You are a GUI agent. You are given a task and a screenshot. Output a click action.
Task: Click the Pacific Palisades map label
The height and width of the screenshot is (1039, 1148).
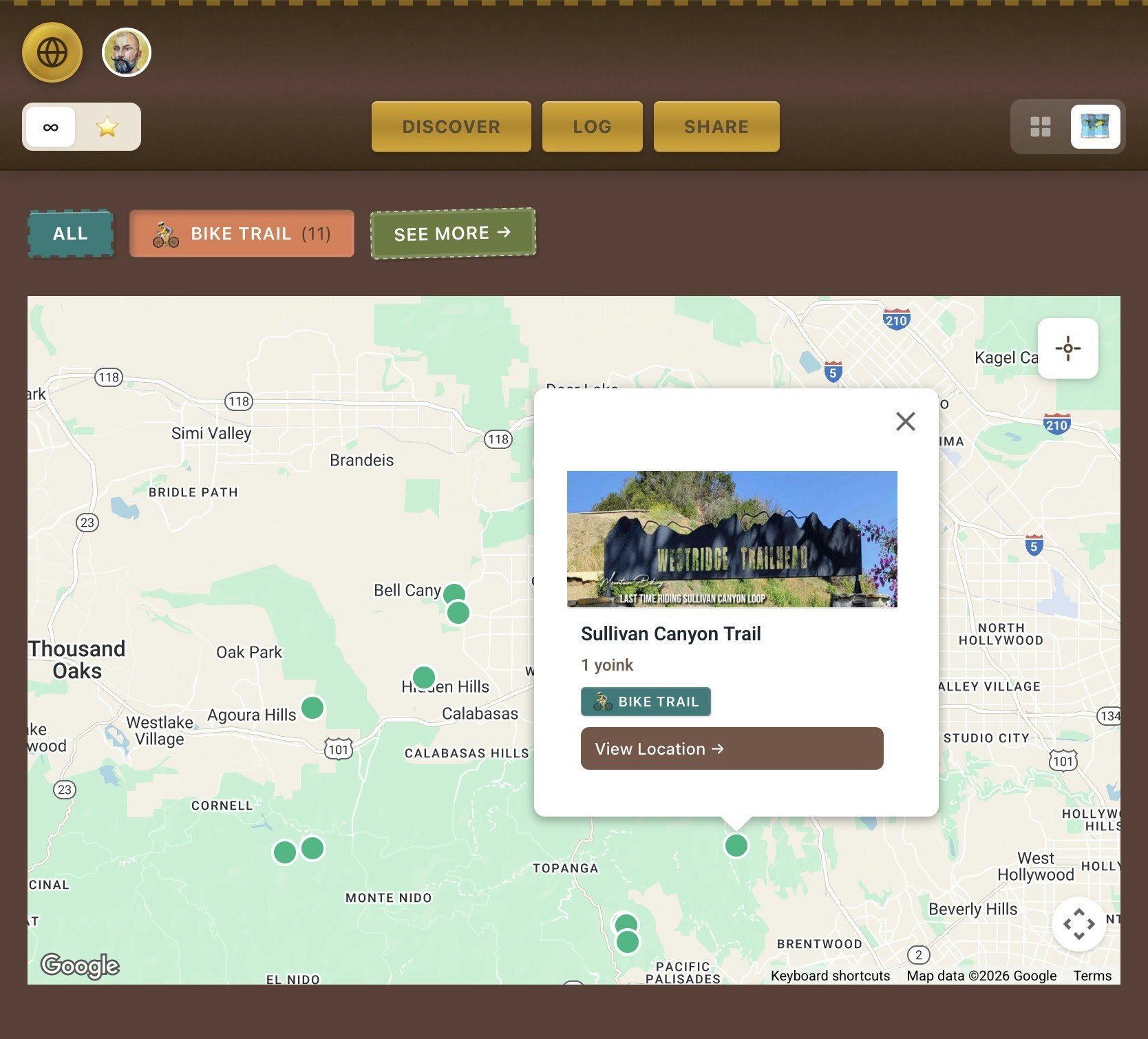(x=683, y=973)
